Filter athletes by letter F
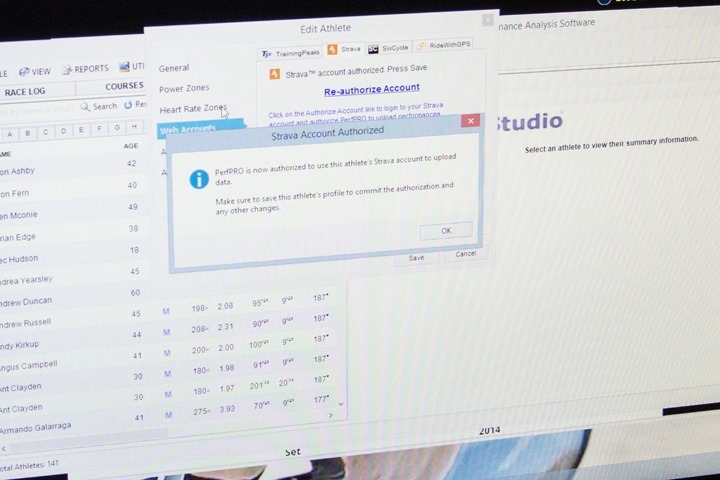Viewport: 720px width, 480px height. point(99,129)
